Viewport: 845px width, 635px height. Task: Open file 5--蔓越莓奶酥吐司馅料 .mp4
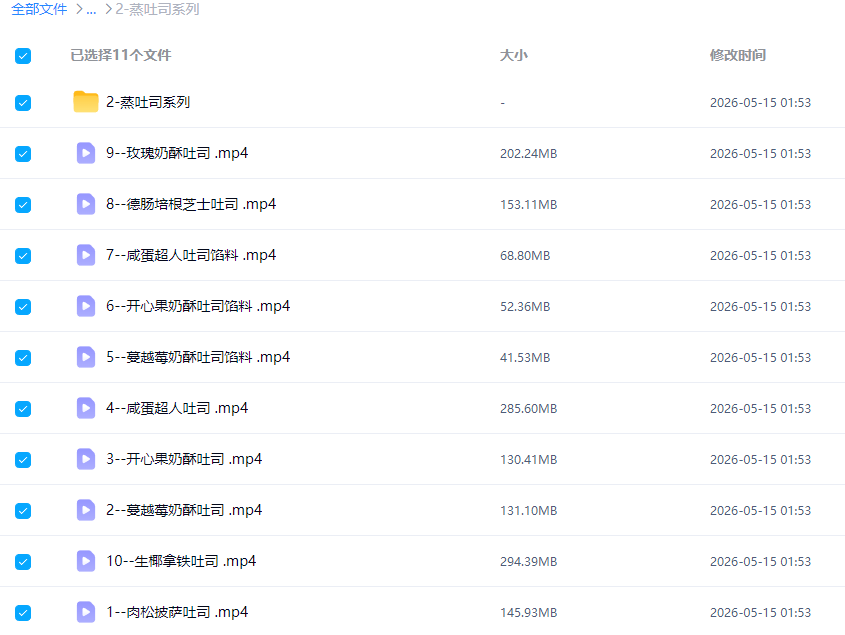click(x=198, y=357)
